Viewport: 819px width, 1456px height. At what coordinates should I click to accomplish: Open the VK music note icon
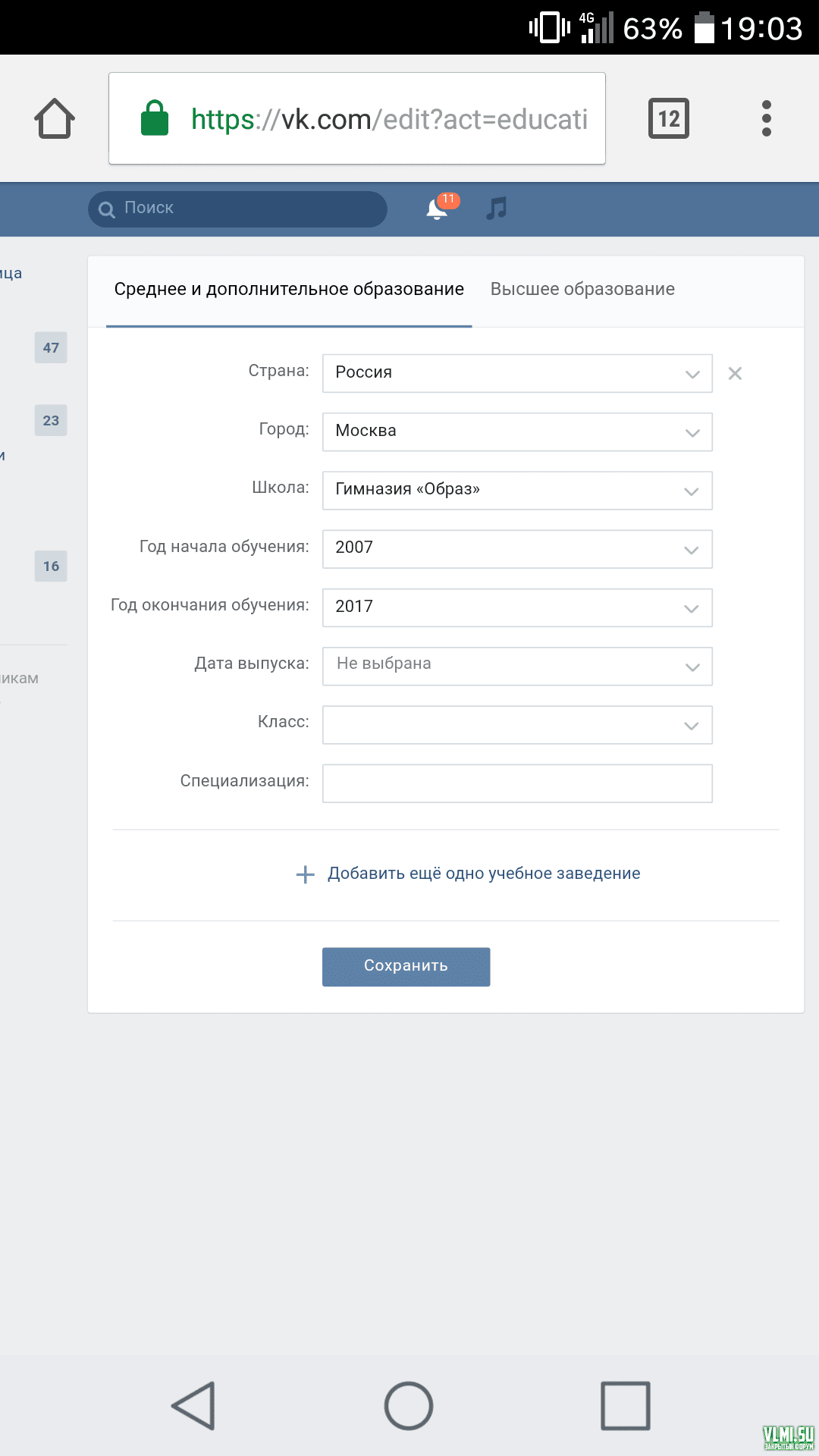496,208
